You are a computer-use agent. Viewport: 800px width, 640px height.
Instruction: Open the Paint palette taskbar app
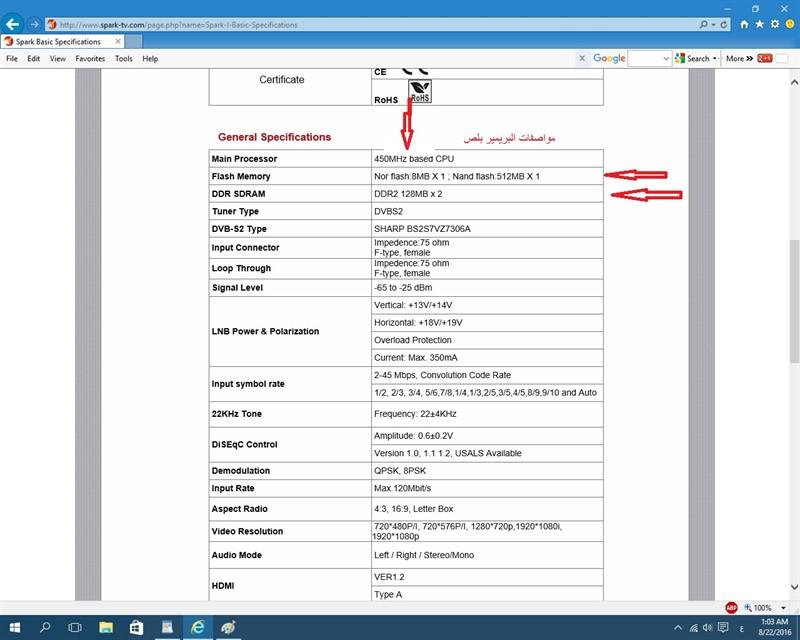[x=228, y=627]
